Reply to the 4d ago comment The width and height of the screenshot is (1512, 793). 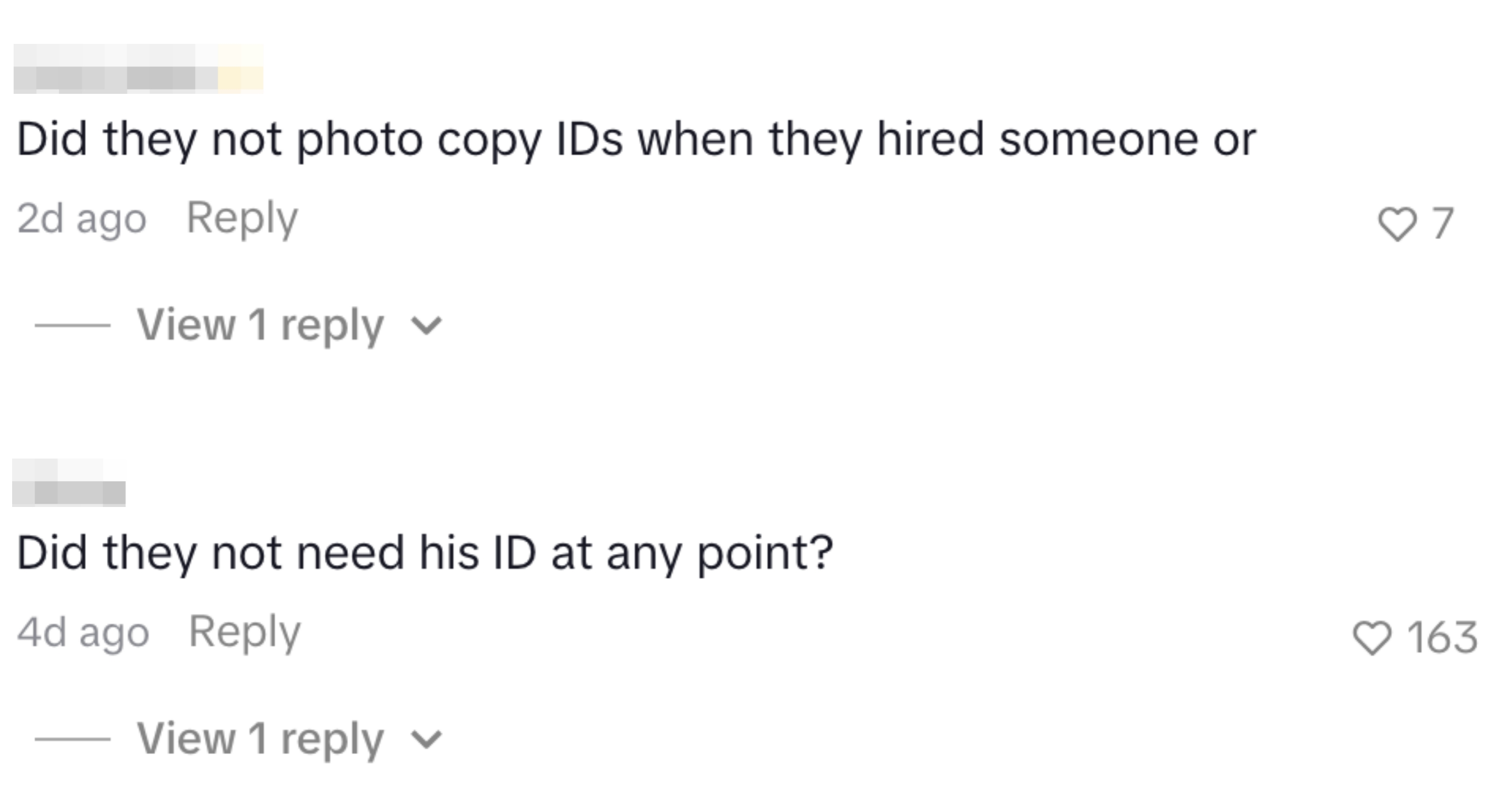click(x=244, y=632)
